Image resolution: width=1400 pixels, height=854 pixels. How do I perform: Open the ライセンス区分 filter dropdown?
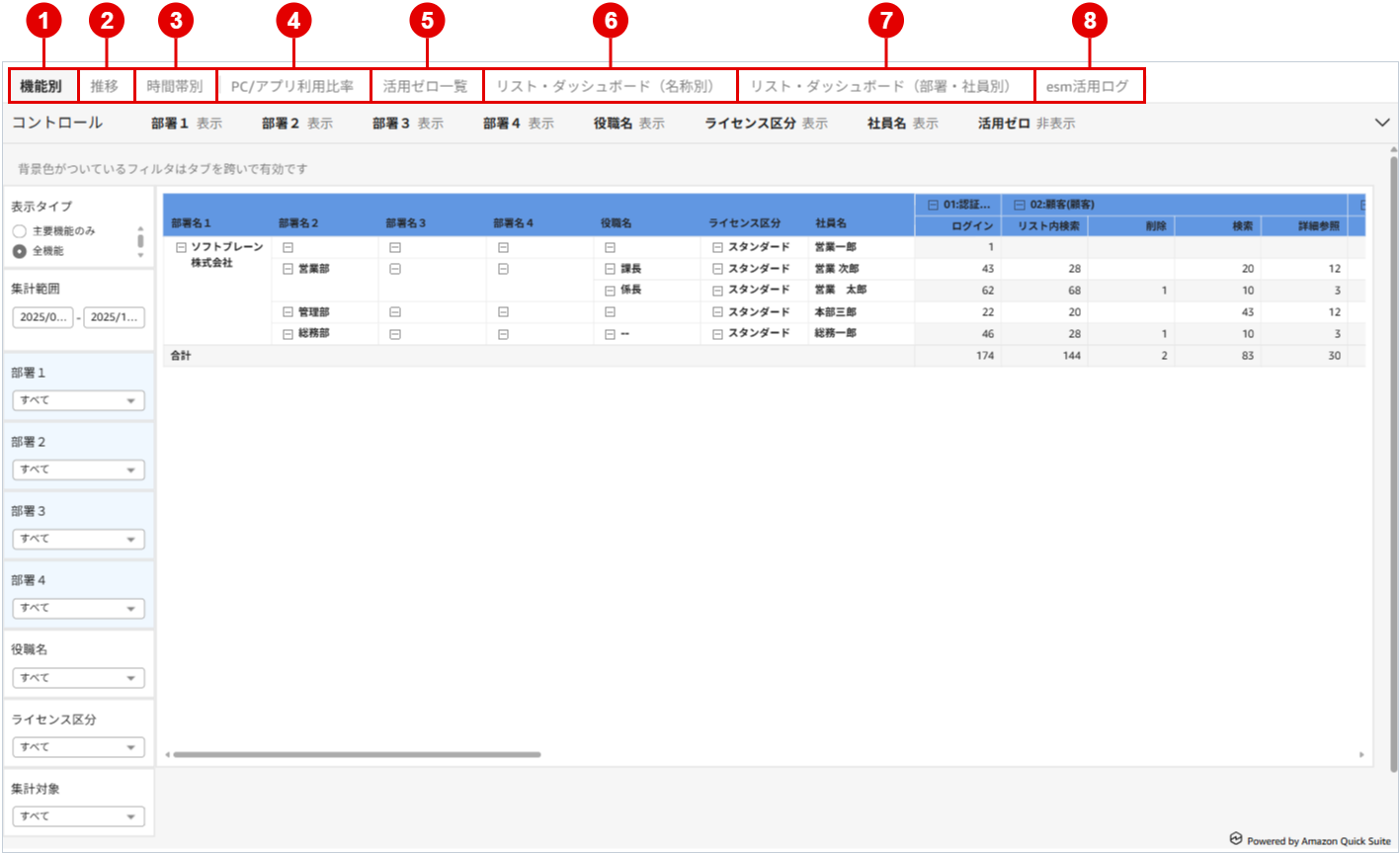[79, 747]
